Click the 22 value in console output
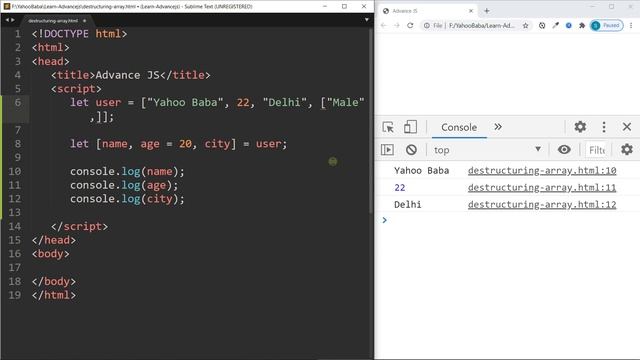Screen dimensions: 640x360 [x=400, y=188]
